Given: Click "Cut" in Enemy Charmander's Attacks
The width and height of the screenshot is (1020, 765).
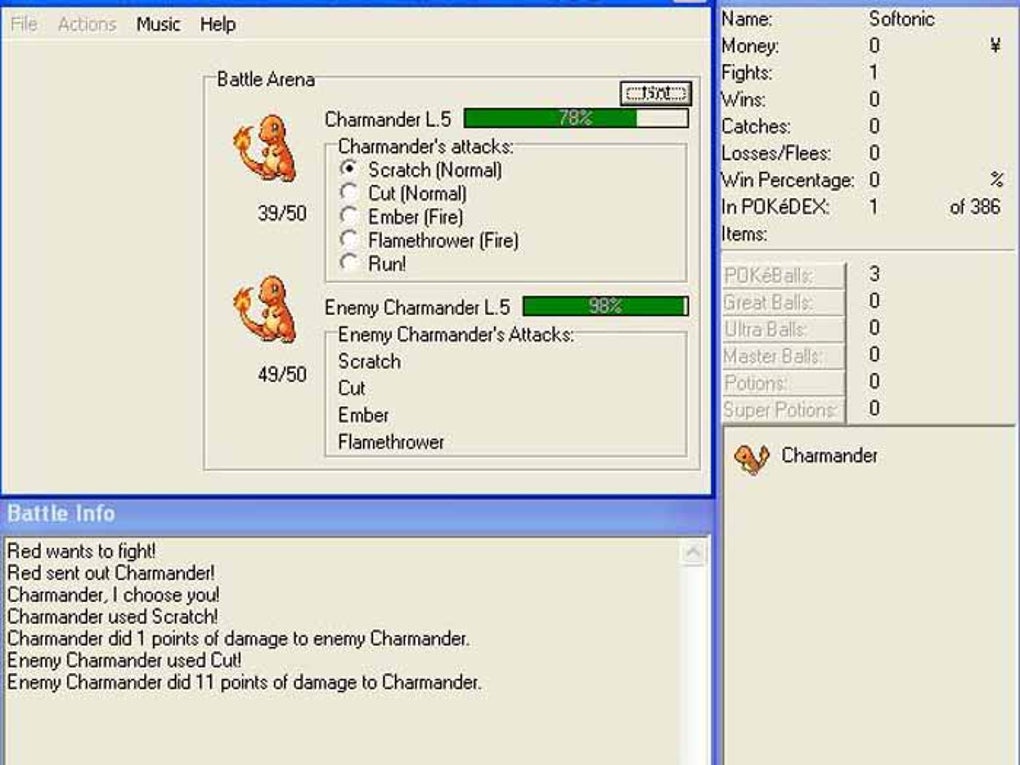Looking at the screenshot, I should pyautogui.click(x=351, y=388).
